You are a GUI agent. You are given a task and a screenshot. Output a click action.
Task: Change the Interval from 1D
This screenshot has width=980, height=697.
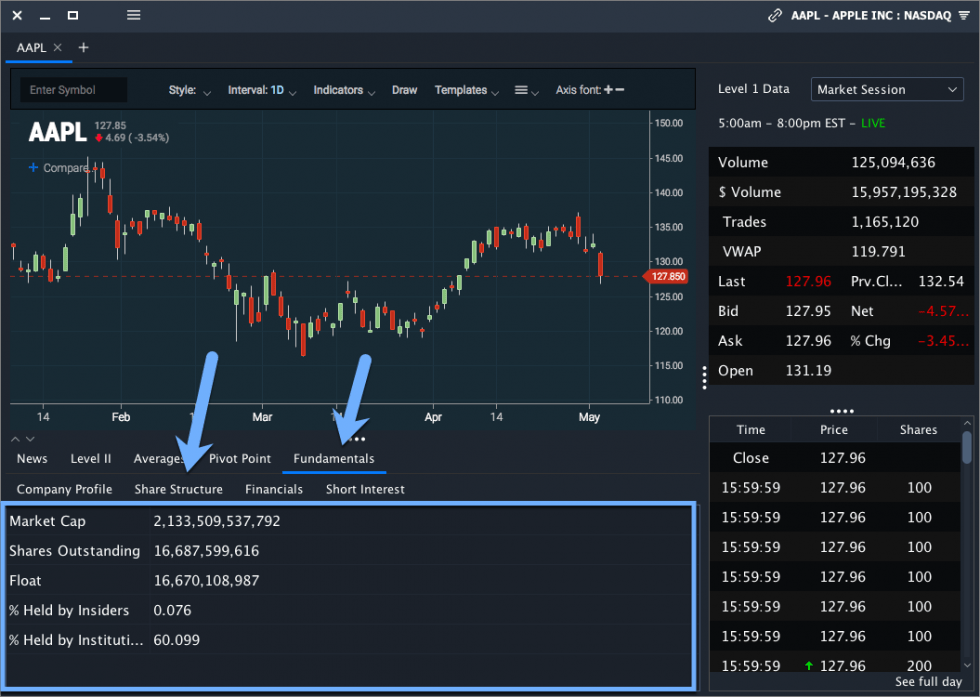(x=260, y=89)
